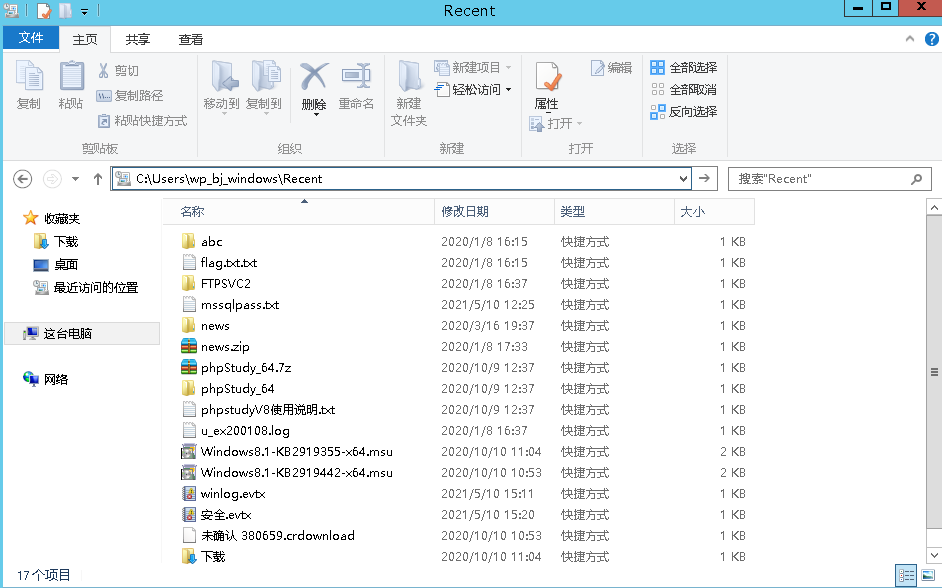Click the Cut scissors icon
The image size is (942, 588).
point(104,71)
